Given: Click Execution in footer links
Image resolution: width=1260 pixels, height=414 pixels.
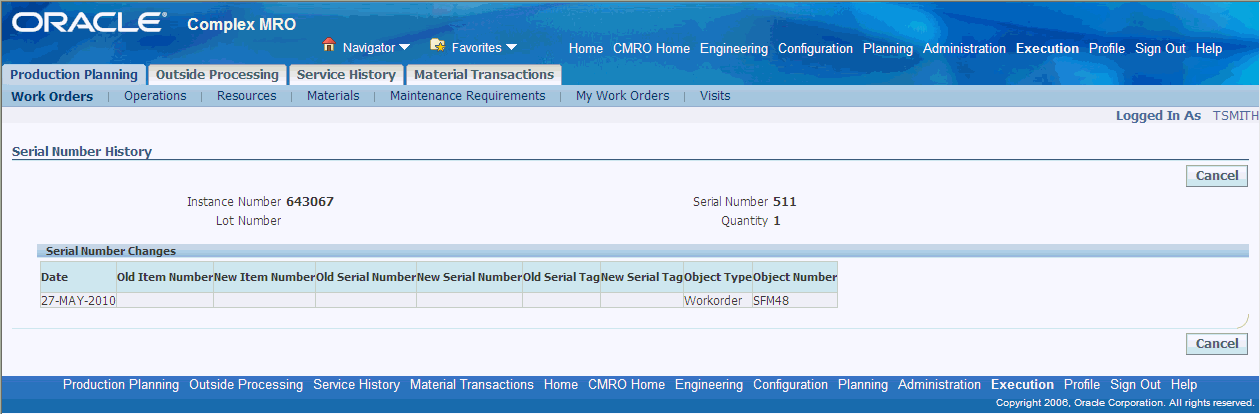Looking at the screenshot, I should tap(1022, 384).
